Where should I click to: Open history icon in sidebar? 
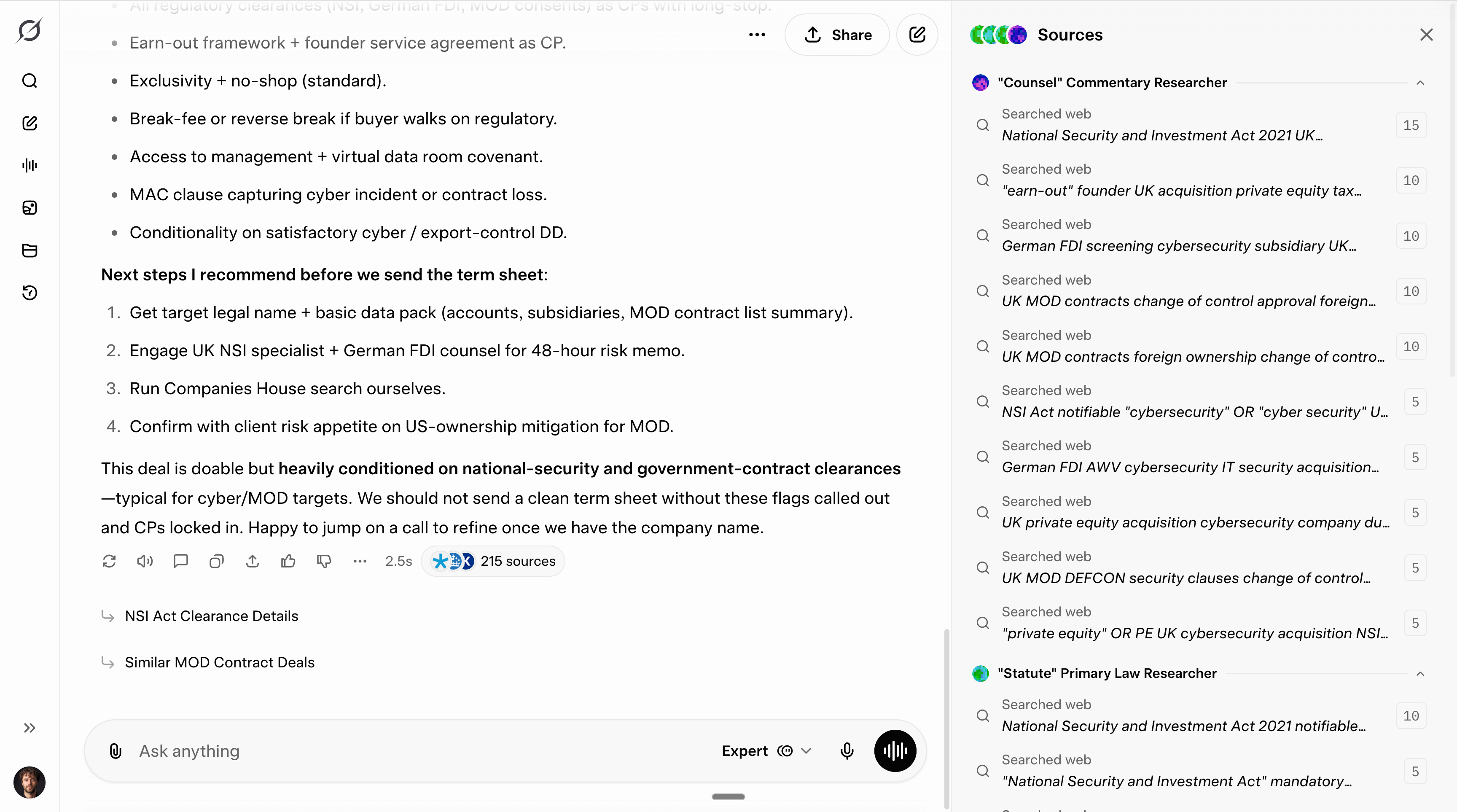point(30,292)
